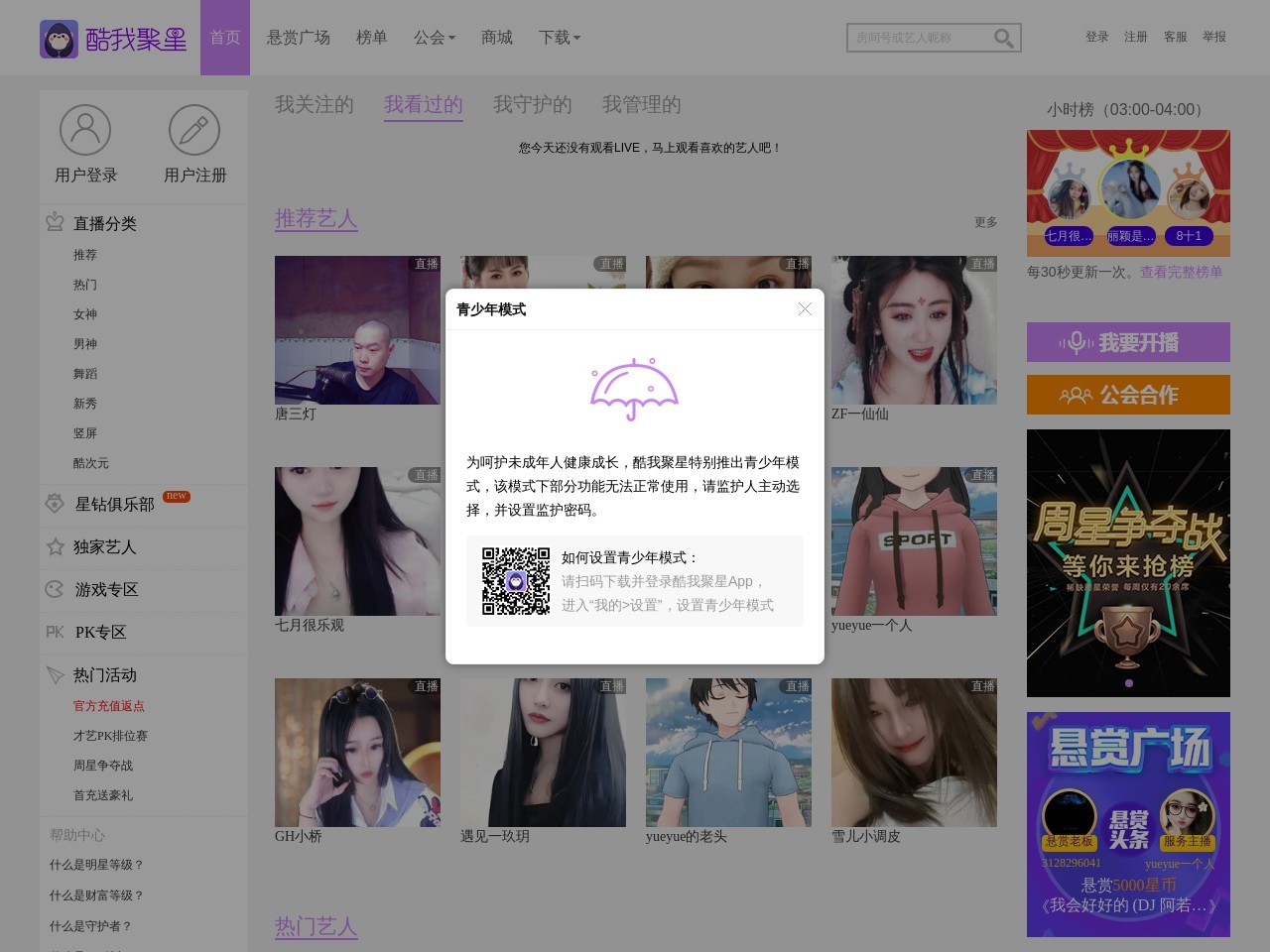The width and height of the screenshot is (1270, 952).
Task: Select the 用户登录 user icon
Action: (x=84, y=129)
